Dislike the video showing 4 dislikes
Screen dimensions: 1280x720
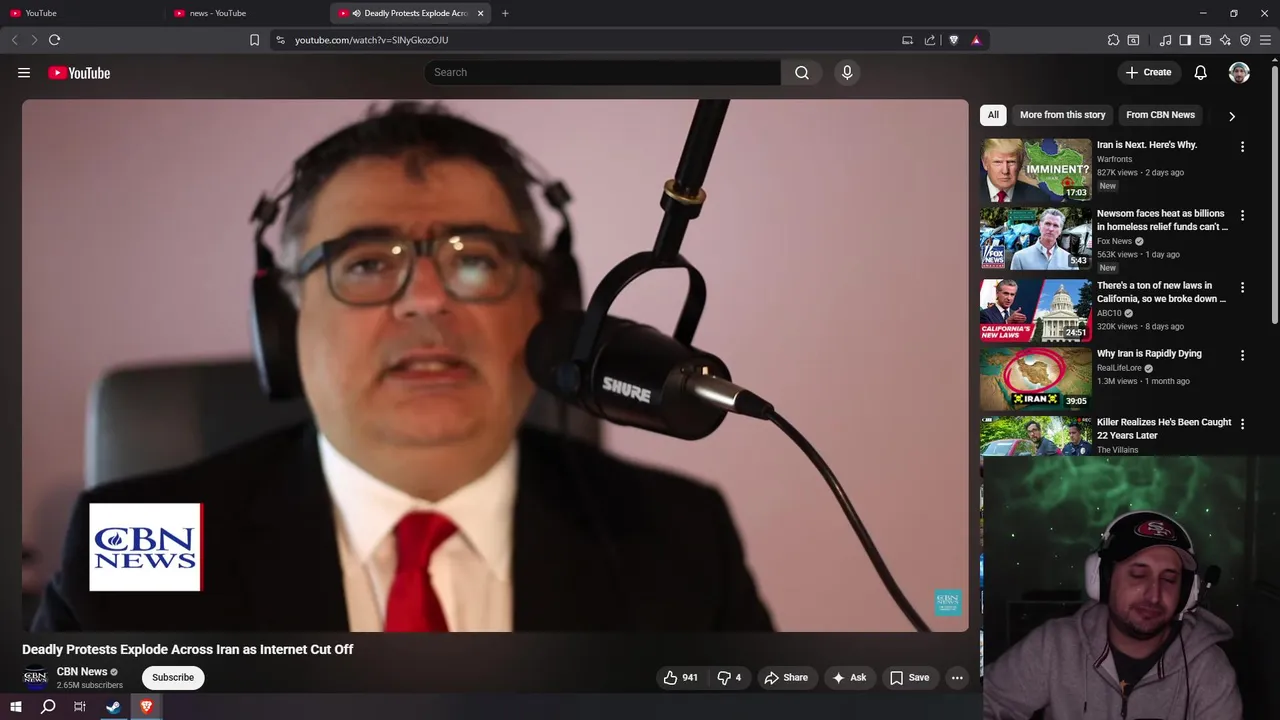point(730,677)
